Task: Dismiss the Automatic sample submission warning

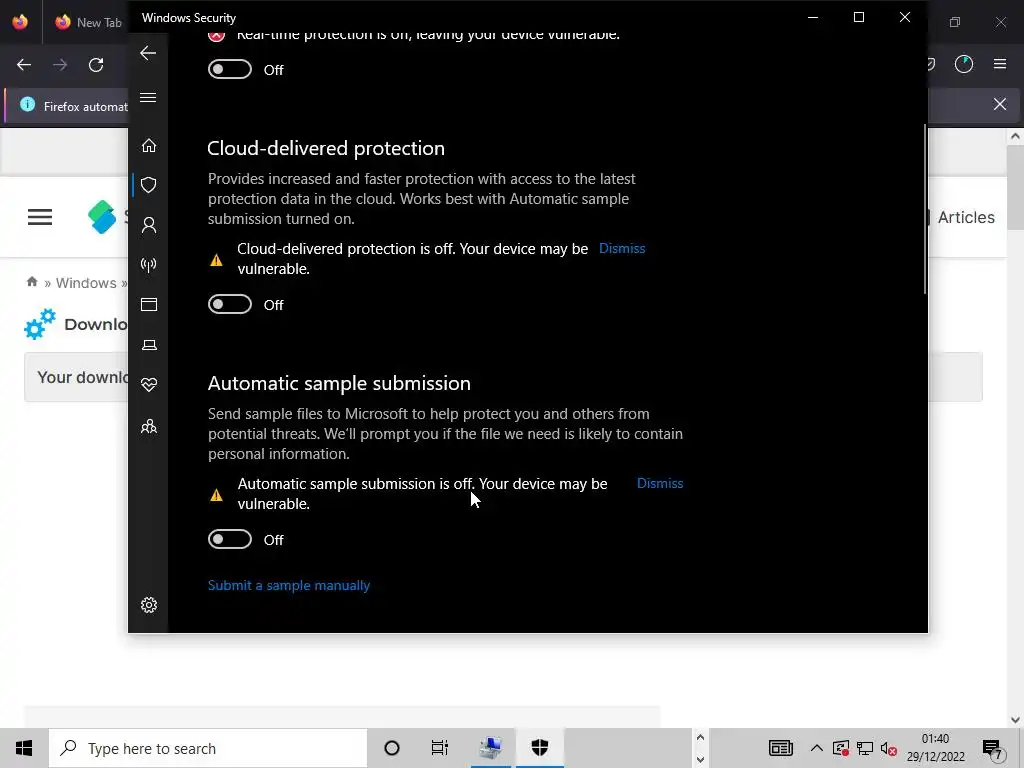Action: (x=660, y=483)
